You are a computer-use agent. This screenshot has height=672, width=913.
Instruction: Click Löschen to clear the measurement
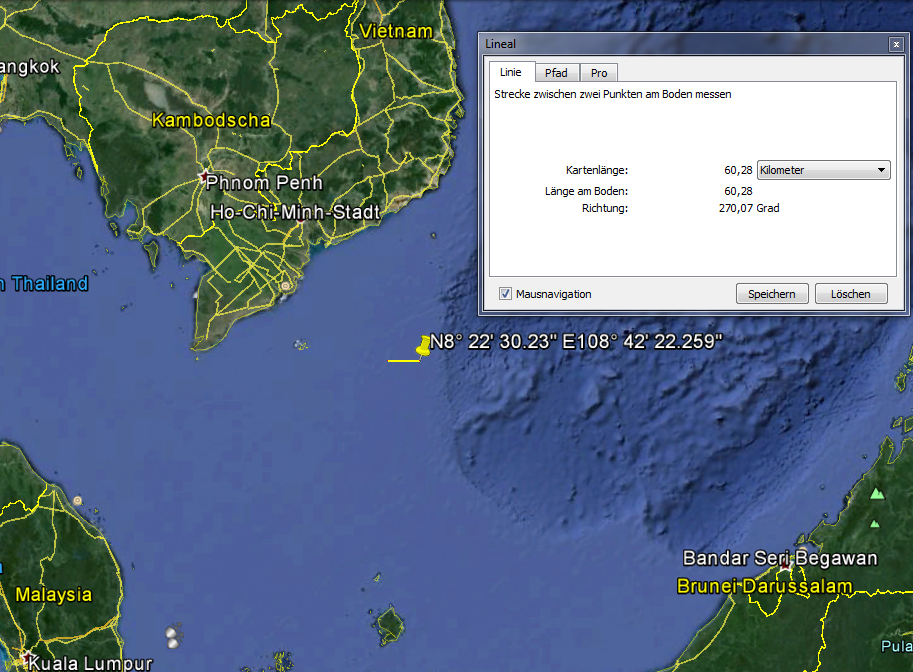pyautogui.click(x=850, y=294)
